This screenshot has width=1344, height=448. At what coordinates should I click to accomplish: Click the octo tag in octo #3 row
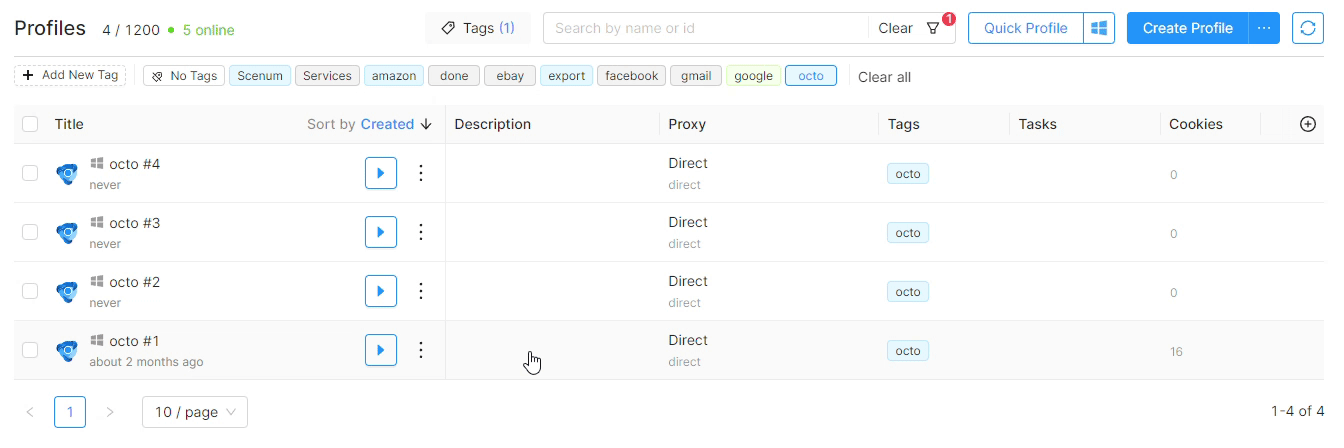[908, 233]
